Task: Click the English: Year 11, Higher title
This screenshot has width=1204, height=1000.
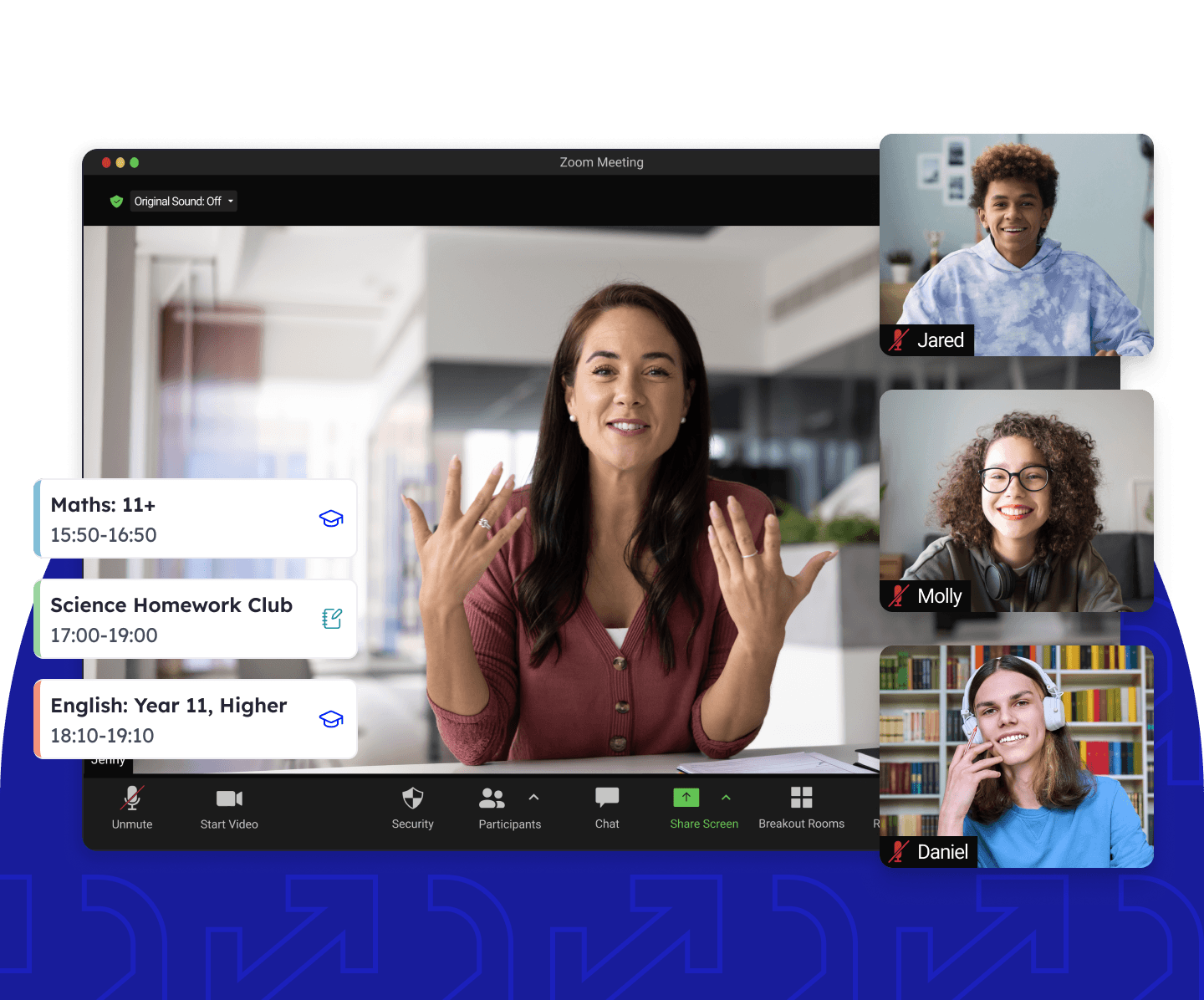Action: [x=169, y=707]
